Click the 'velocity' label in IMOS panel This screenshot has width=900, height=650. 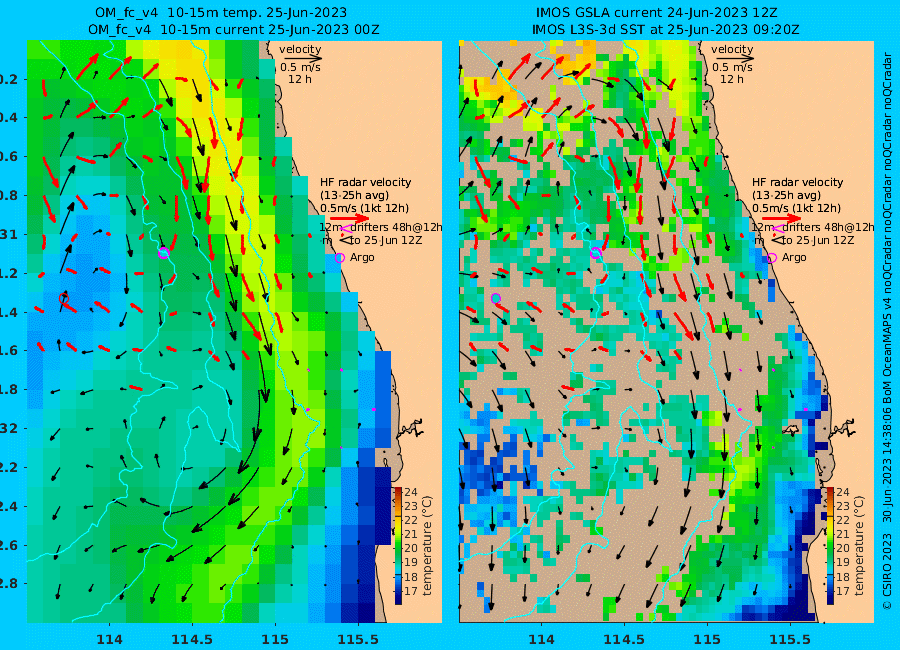[x=732, y=49]
